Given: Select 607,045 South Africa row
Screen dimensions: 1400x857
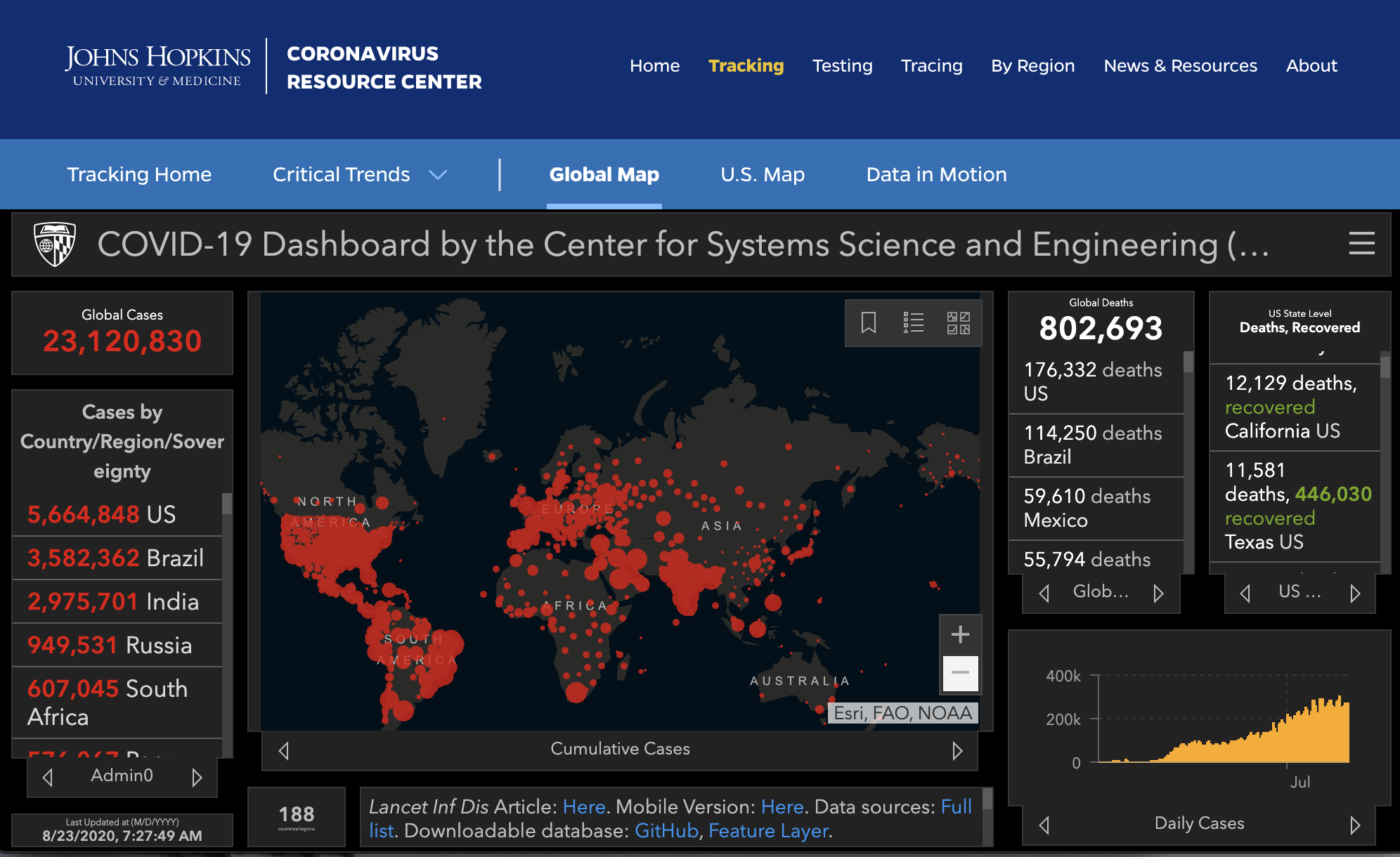Looking at the screenshot, I should pos(117,702).
